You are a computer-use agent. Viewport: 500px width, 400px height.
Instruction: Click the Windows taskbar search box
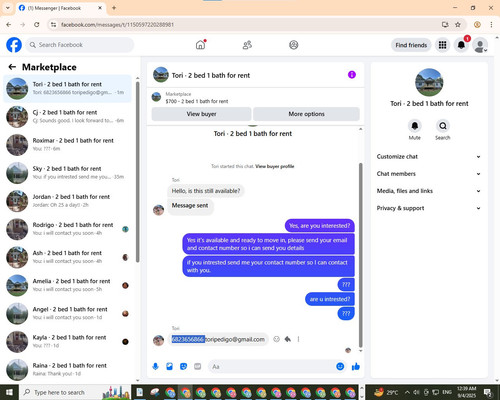[75, 392]
